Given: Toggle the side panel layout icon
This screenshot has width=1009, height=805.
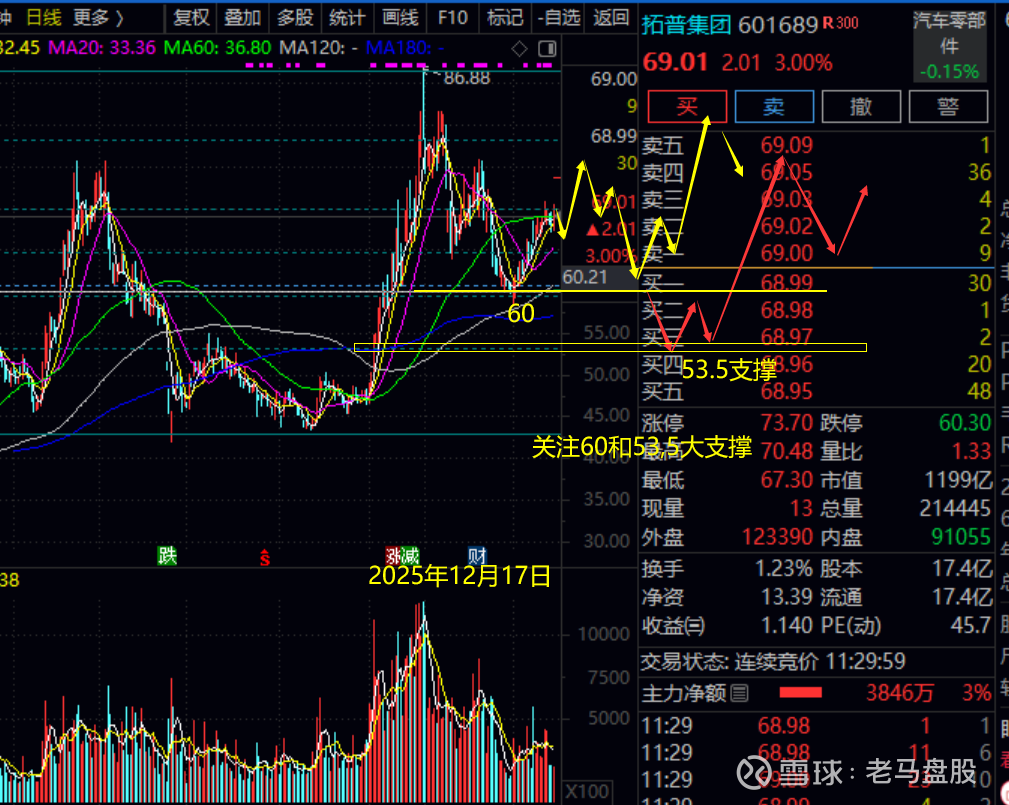Looking at the screenshot, I should tap(547, 49).
